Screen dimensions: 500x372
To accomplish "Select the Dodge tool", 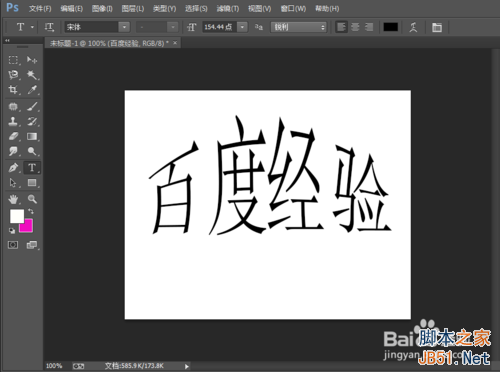I will coord(32,151).
